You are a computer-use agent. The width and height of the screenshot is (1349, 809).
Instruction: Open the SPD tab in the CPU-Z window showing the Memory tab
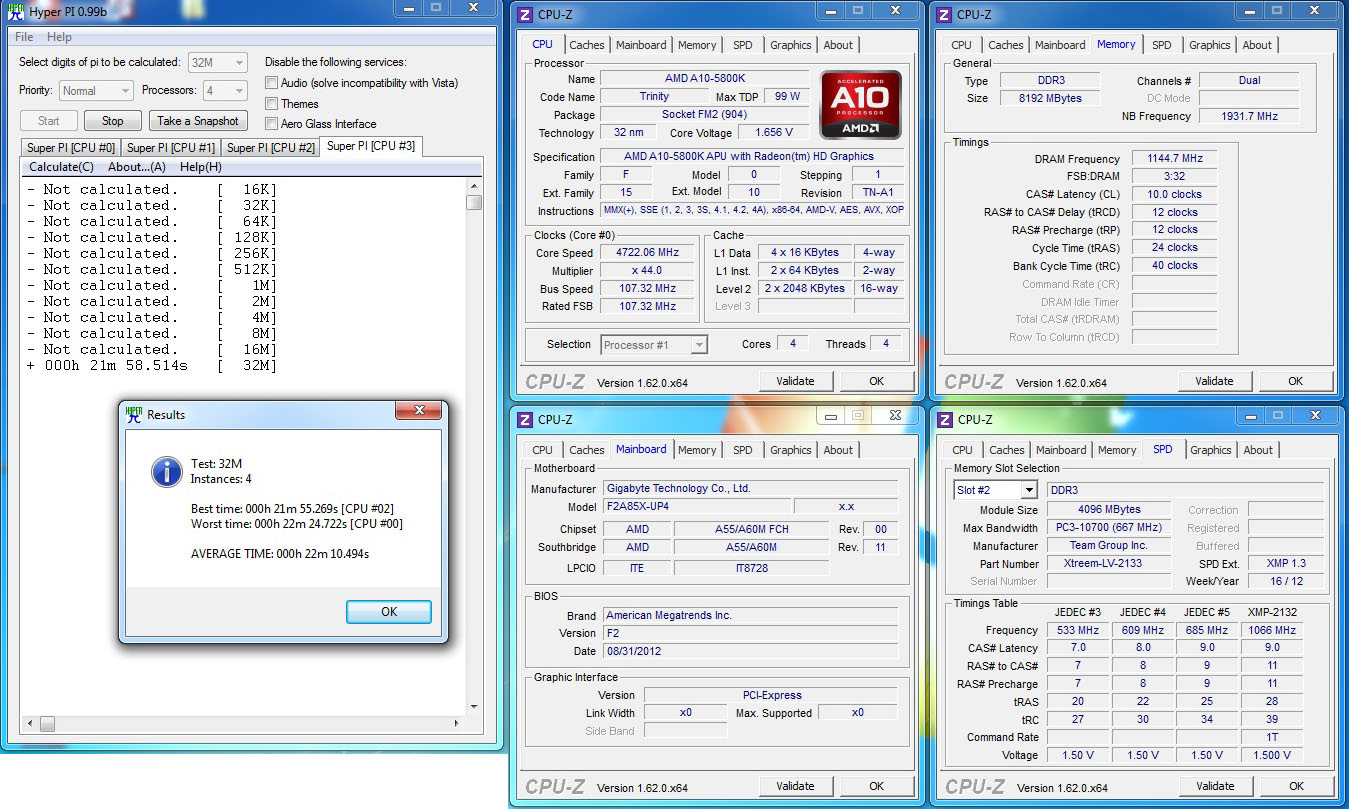pos(1161,45)
